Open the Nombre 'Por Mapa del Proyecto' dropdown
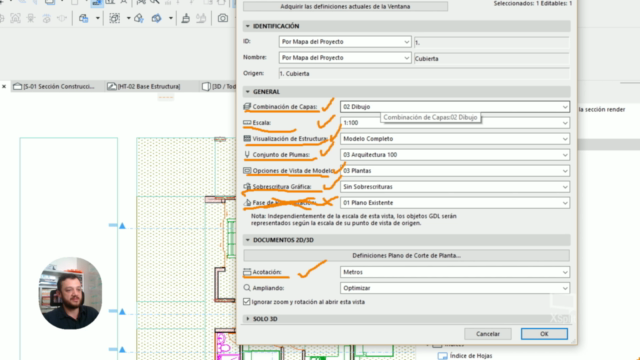Image resolution: width=640 pixels, height=360 pixels. [345, 58]
